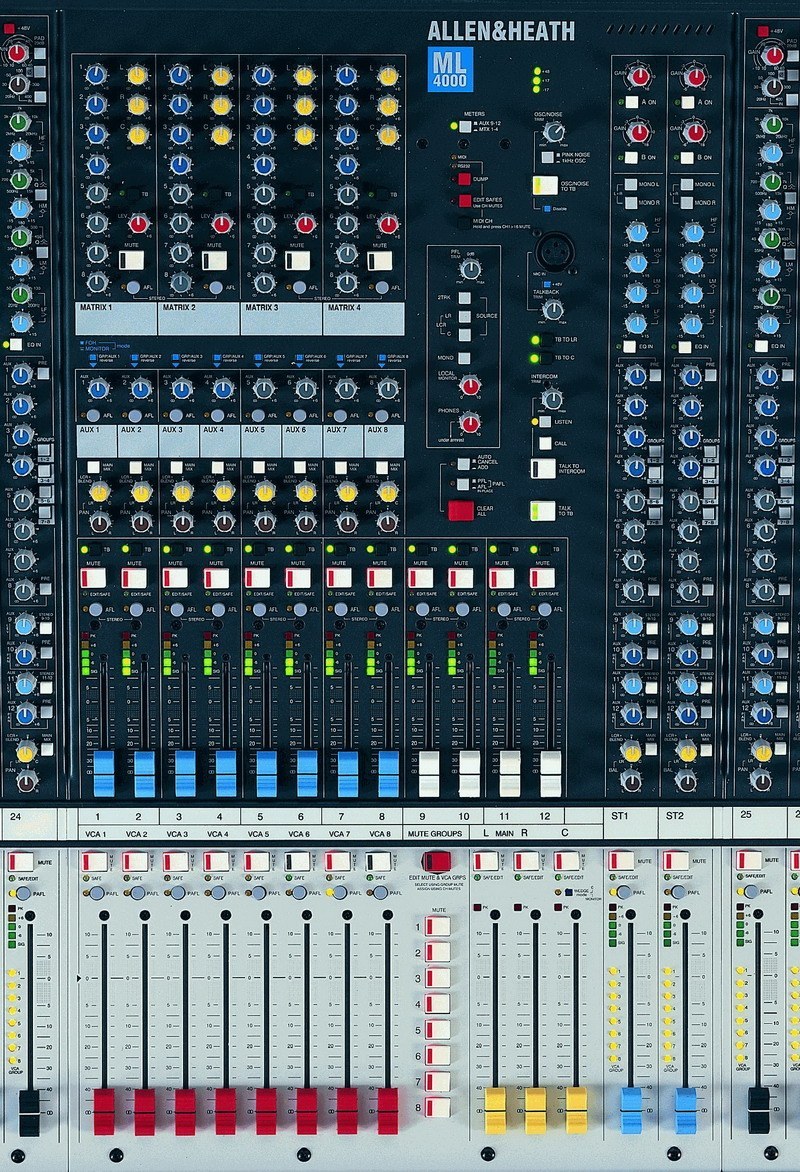Image resolution: width=800 pixels, height=1172 pixels.
Task: Click the red VCA 1 fader cap
Action: point(104,1111)
